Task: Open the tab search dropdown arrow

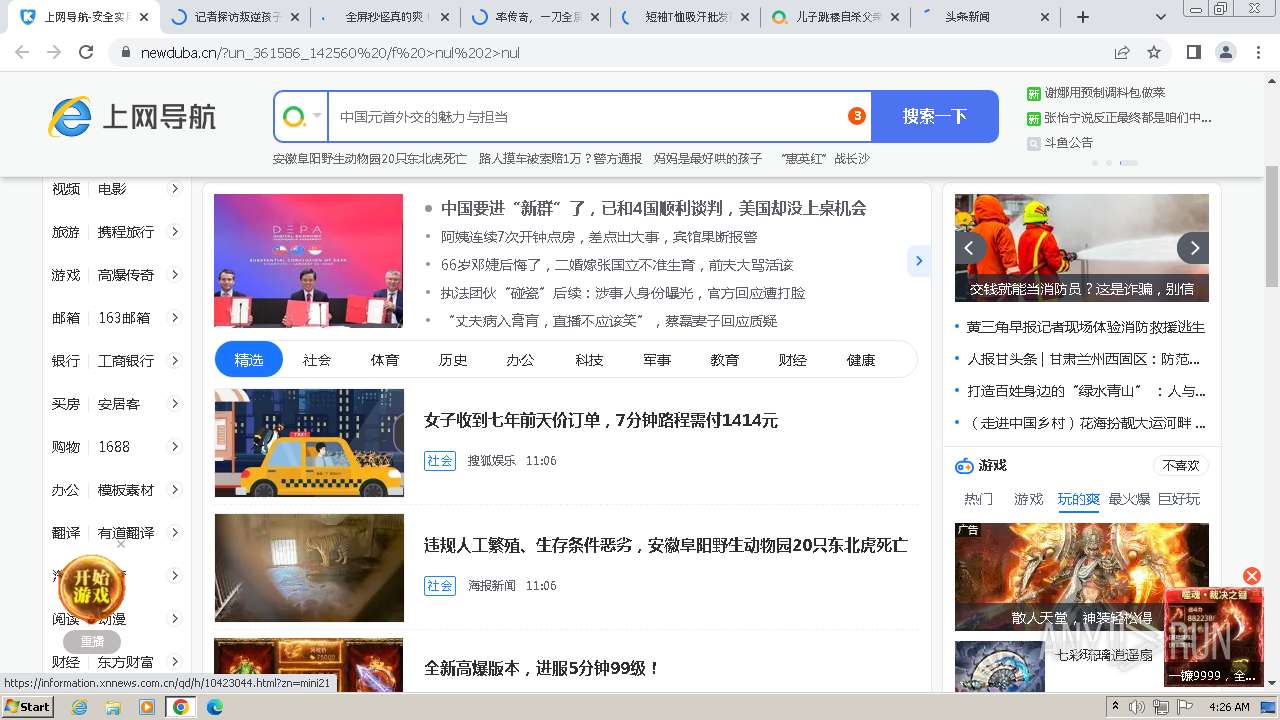Action: coord(1161,17)
